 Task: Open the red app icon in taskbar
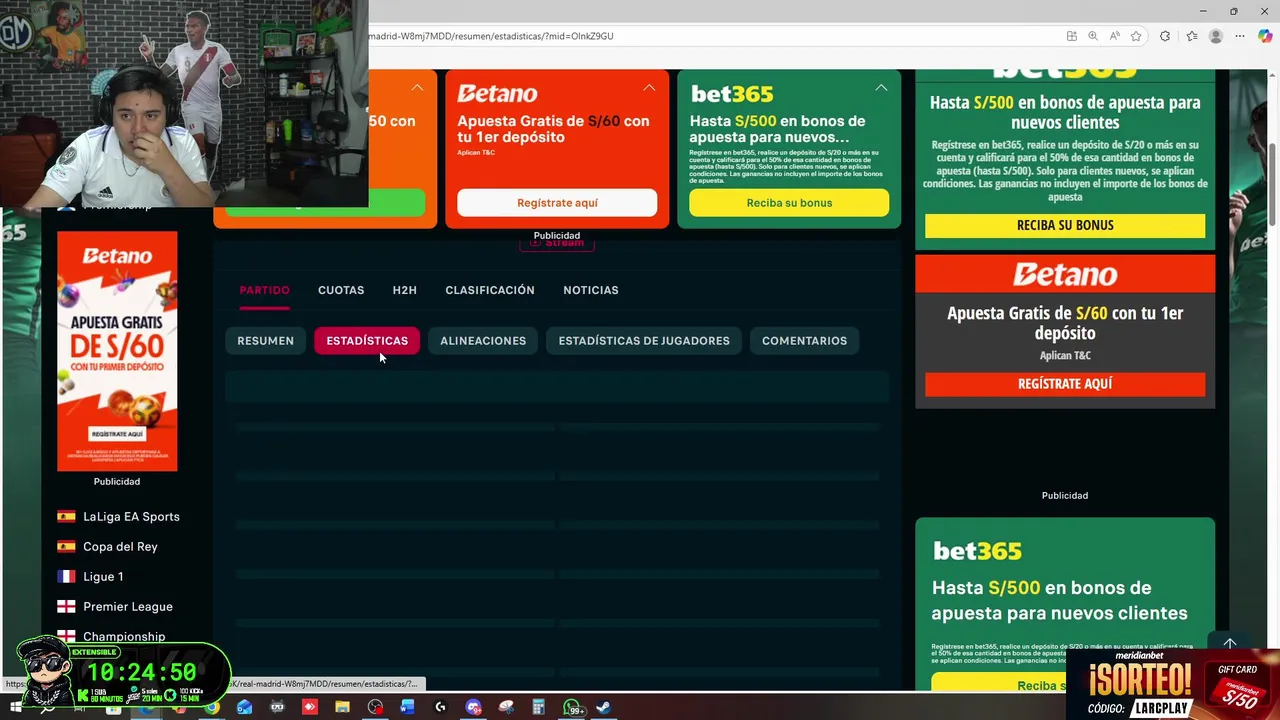(x=309, y=707)
